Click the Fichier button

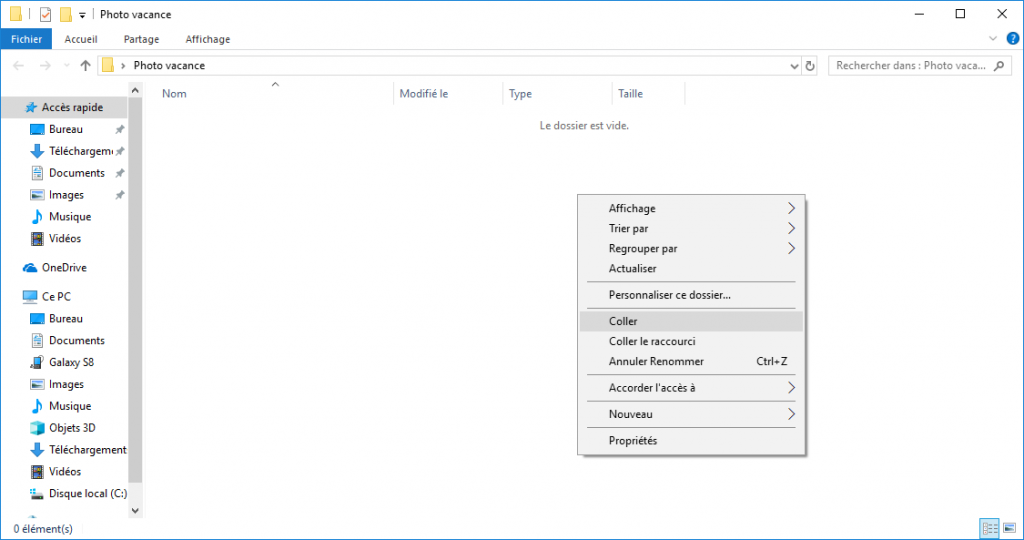click(x=26, y=39)
